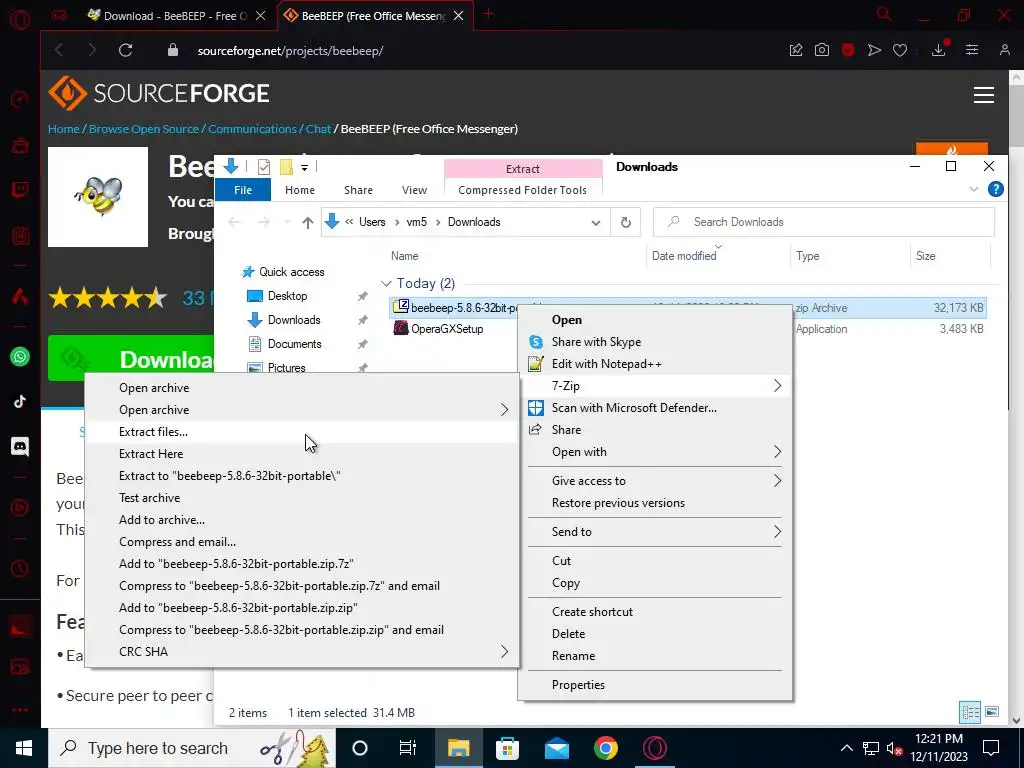Expand the Explorer ribbon chevron
Screen dimensions: 1024x768
pyautogui.click(x=973, y=189)
